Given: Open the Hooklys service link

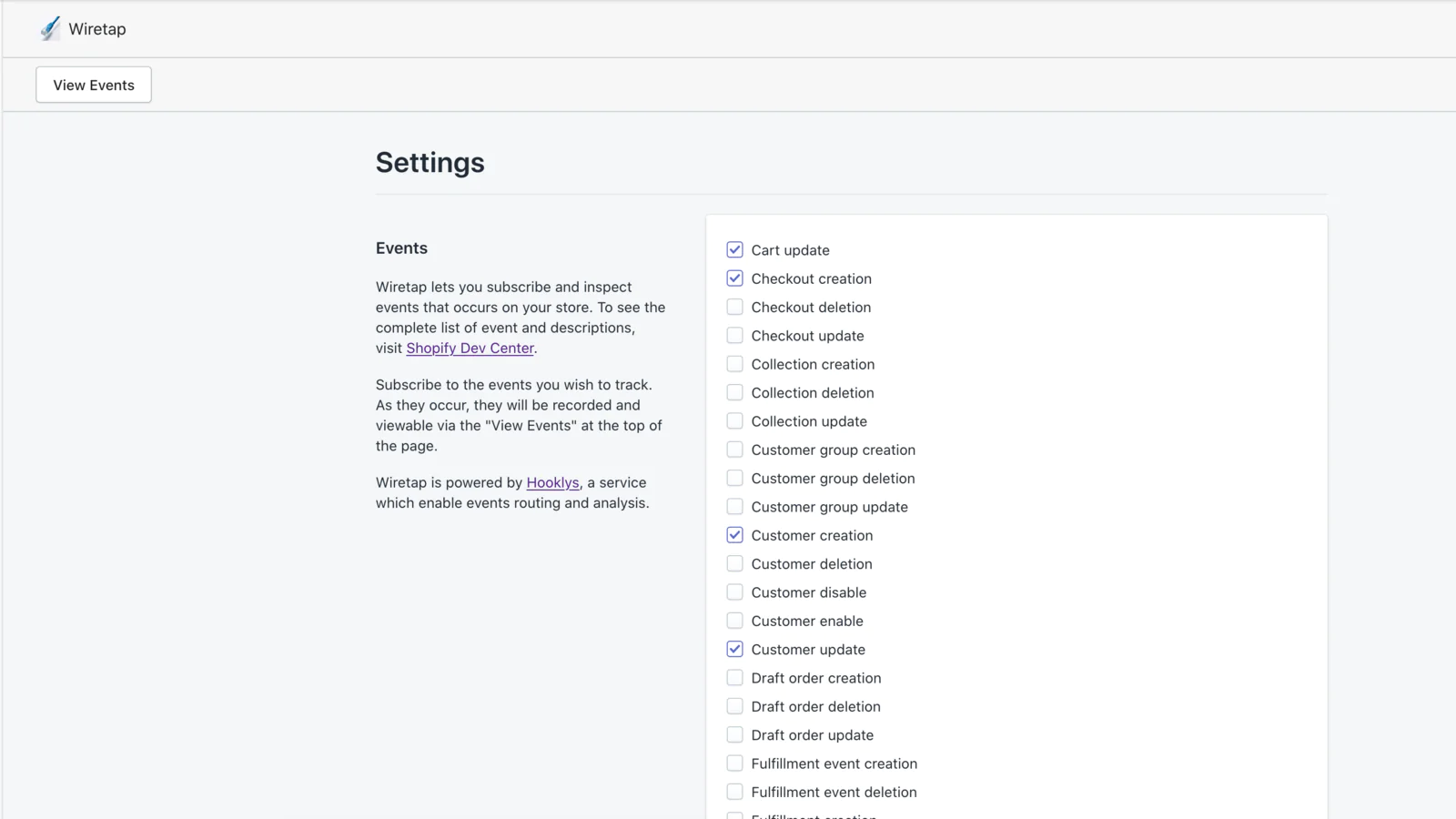Looking at the screenshot, I should point(552,482).
